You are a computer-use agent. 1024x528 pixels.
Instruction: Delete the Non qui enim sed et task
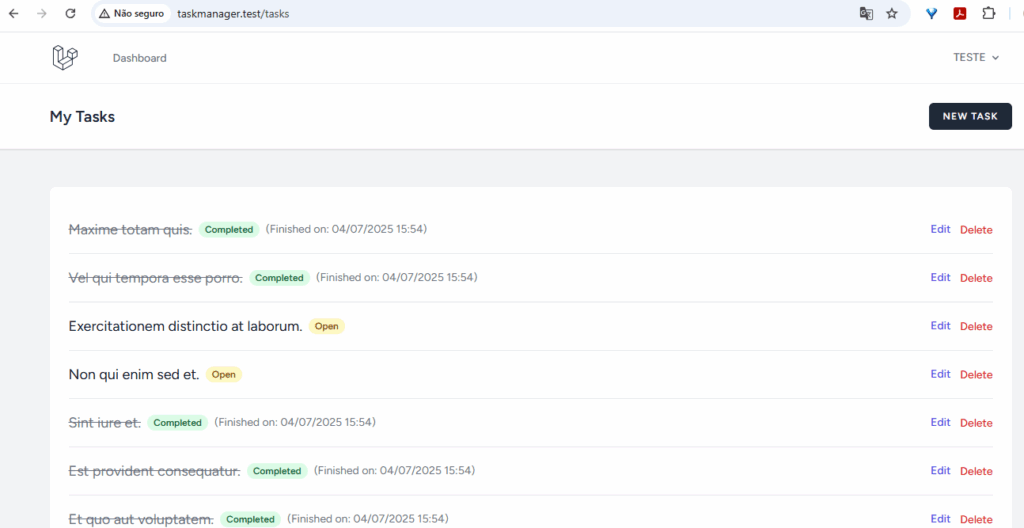click(976, 375)
